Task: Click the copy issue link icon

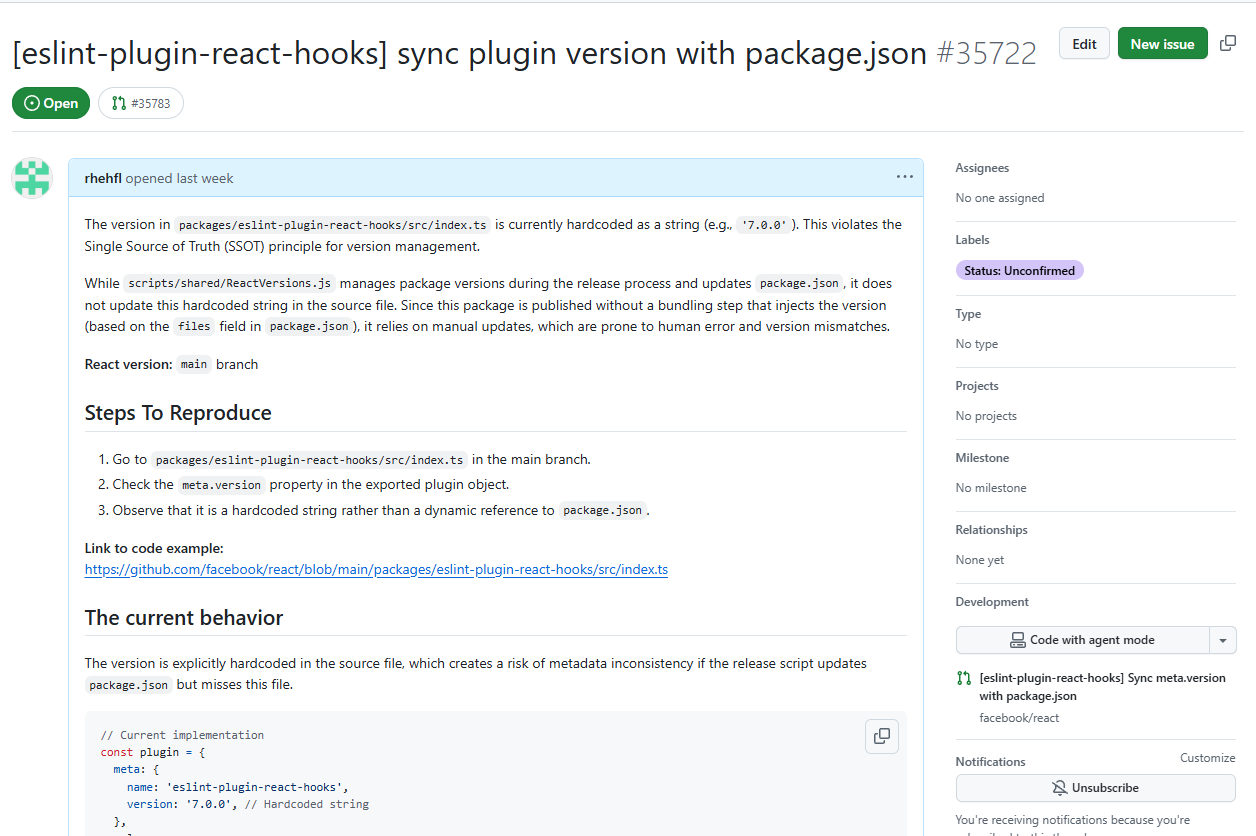Action: pyautogui.click(x=1228, y=43)
